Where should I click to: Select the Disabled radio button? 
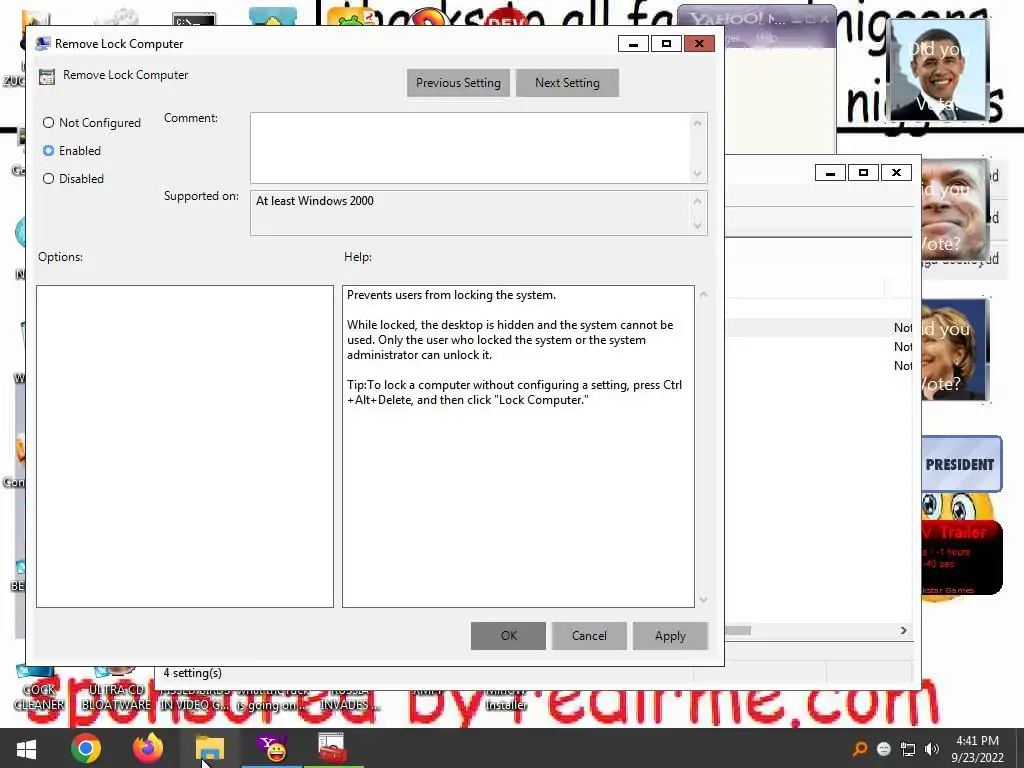coord(48,179)
